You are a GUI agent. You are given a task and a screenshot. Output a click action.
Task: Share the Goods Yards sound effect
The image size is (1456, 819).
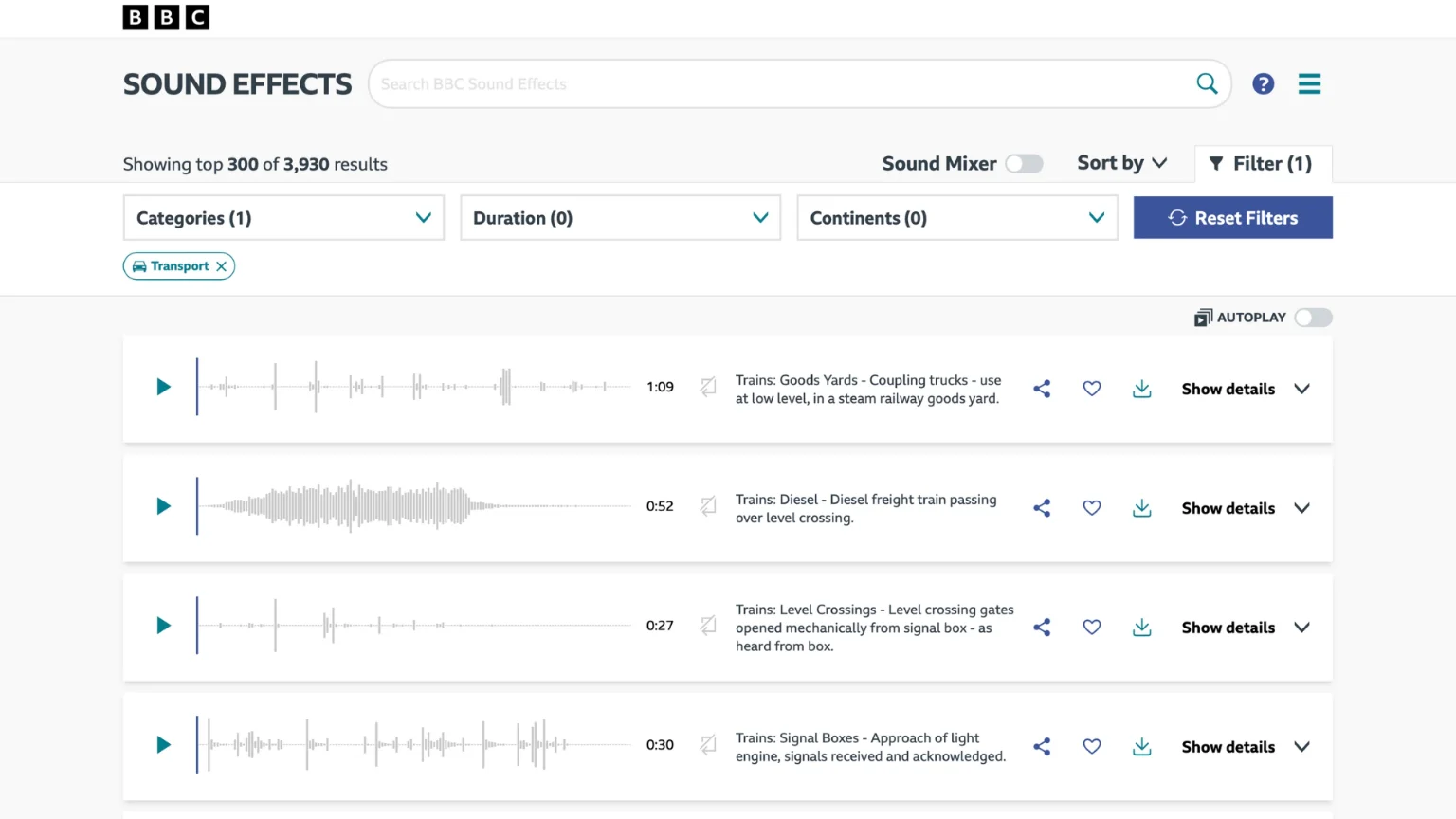tap(1042, 389)
